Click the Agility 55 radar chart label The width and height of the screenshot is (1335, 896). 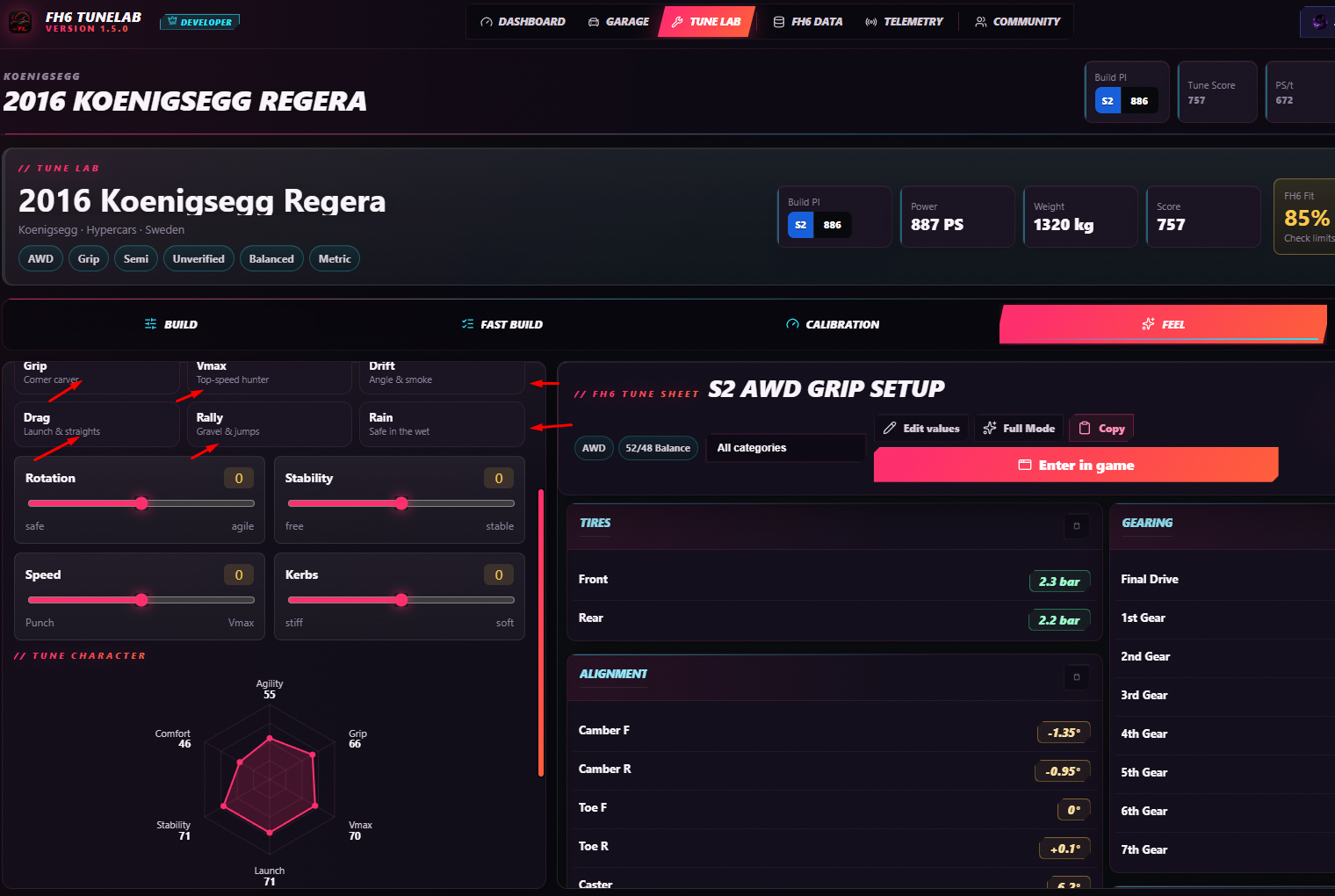tap(270, 689)
